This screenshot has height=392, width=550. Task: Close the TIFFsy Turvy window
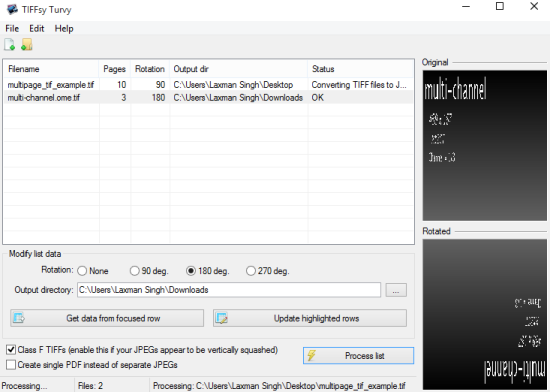point(534,7)
